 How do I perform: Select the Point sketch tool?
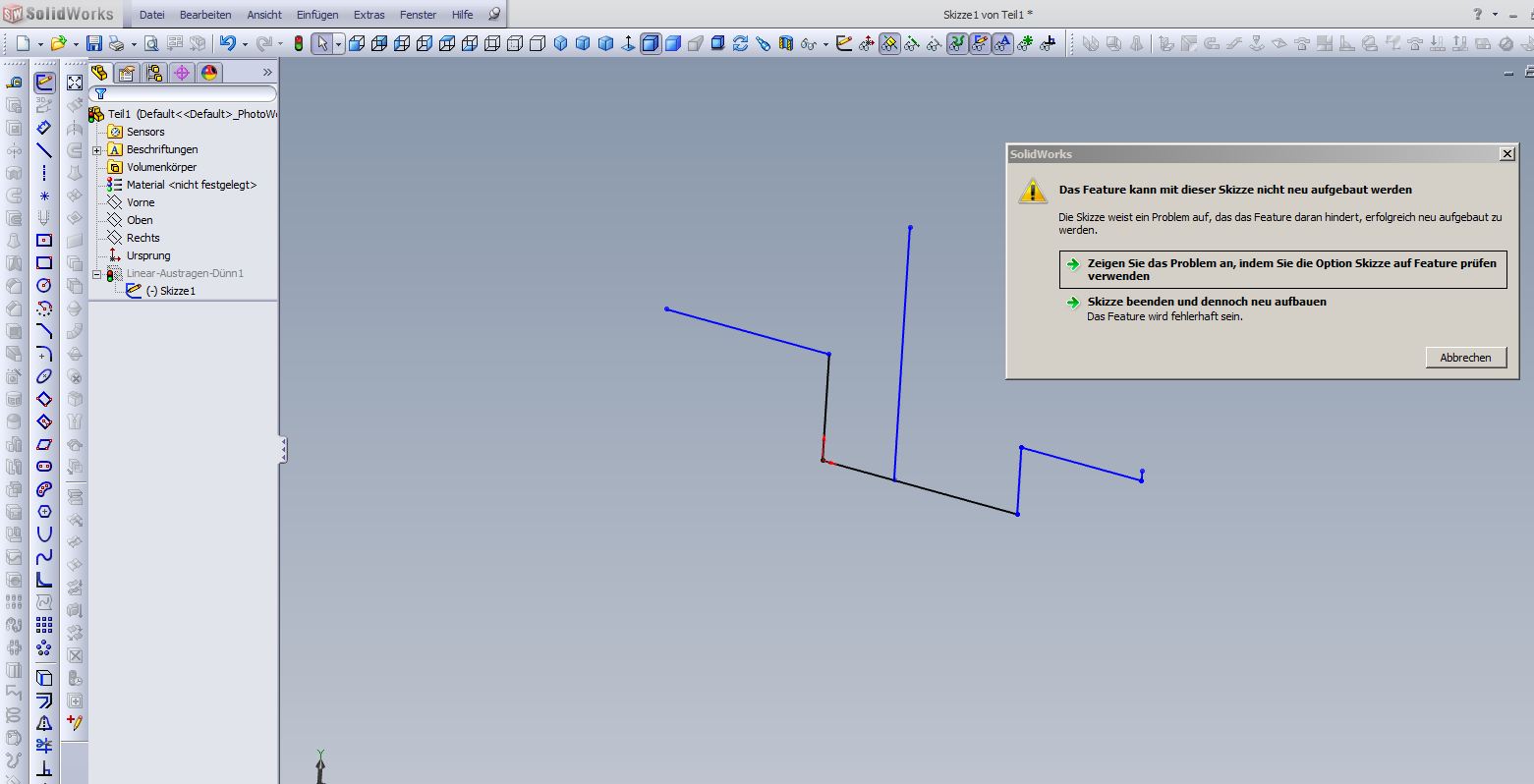44,196
